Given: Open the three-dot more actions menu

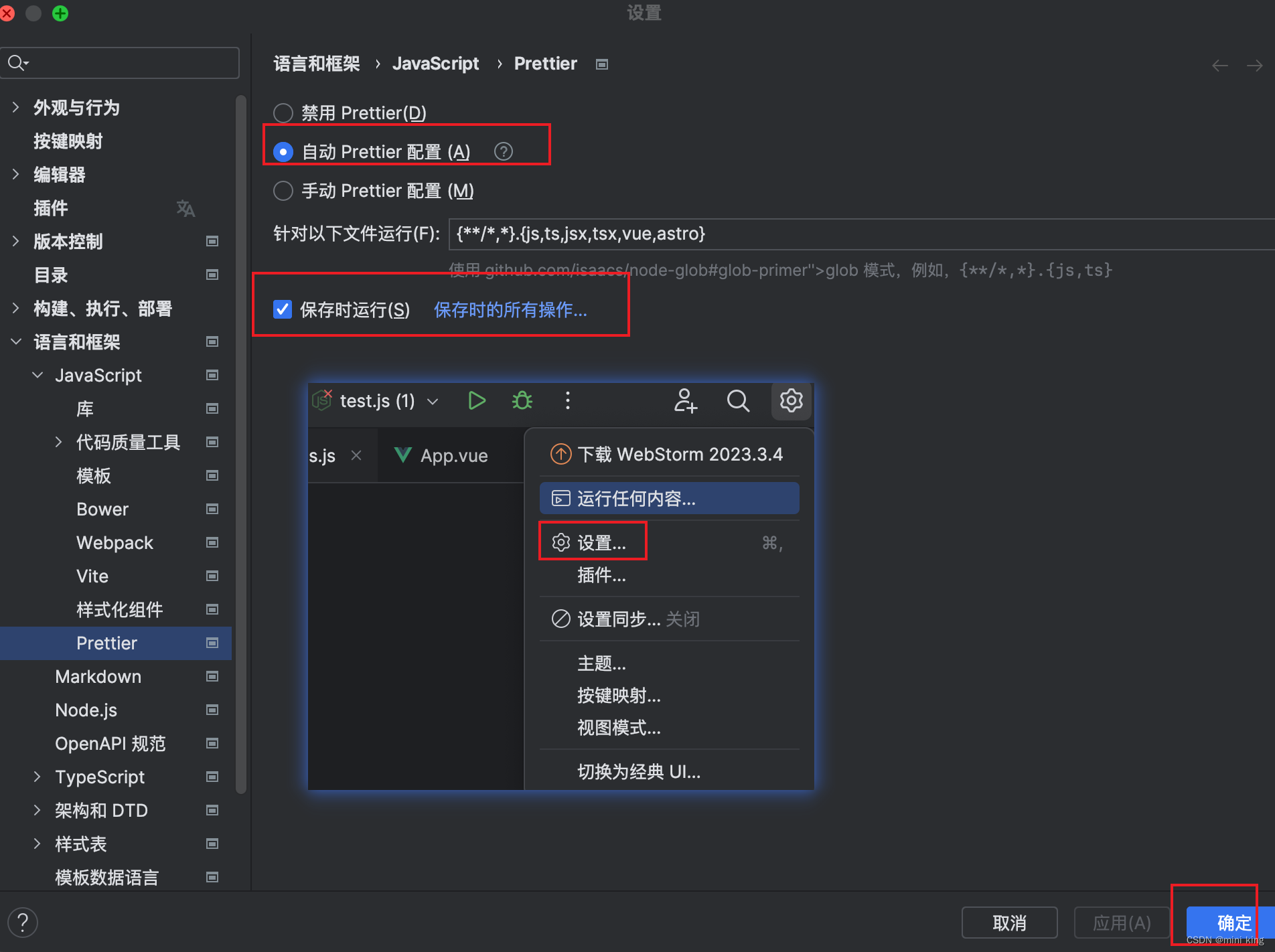Looking at the screenshot, I should click(x=568, y=400).
